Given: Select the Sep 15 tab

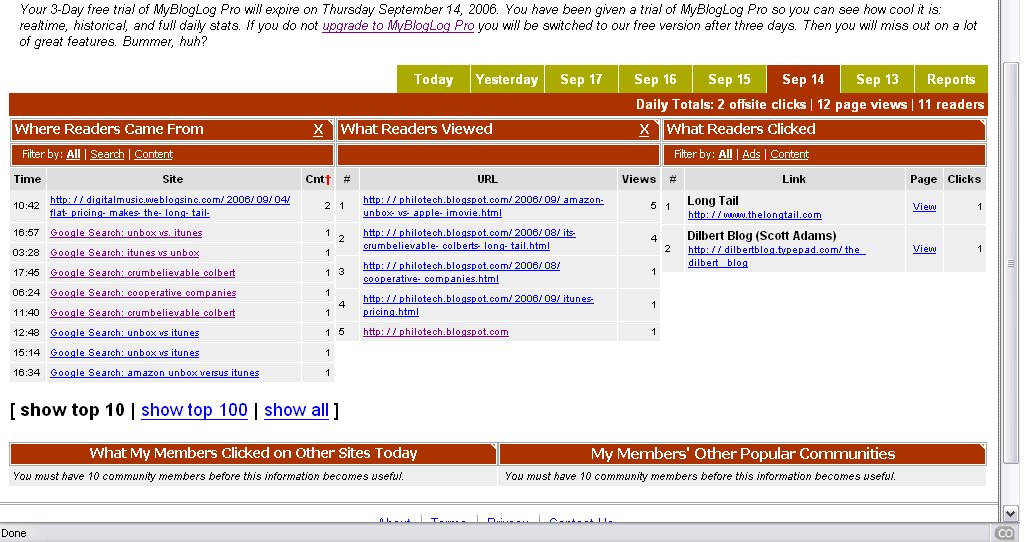Looking at the screenshot, I should click(729, 79).
